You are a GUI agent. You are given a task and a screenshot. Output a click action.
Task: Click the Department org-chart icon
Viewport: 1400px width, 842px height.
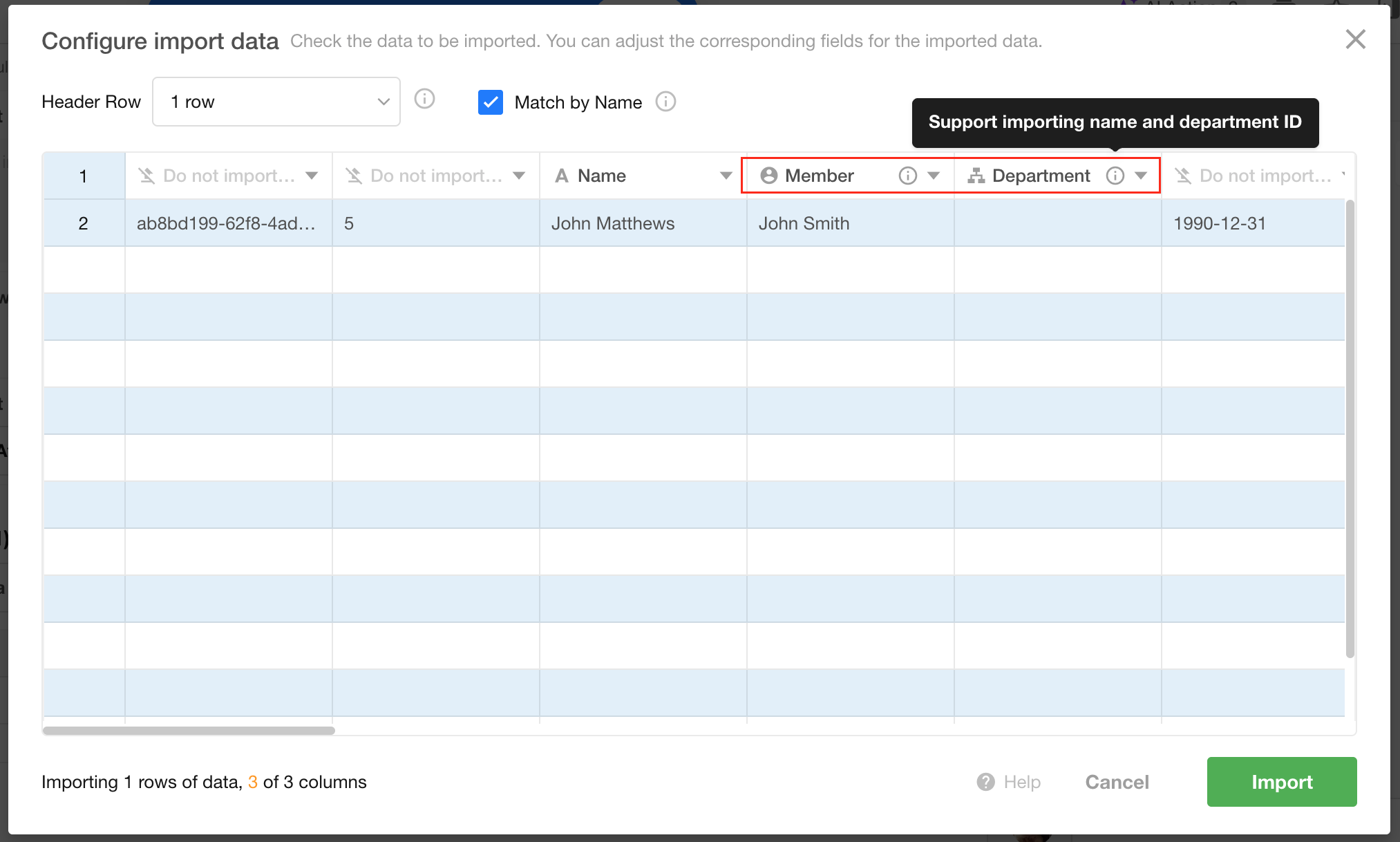pyautogui.click(x=976, y=176)
